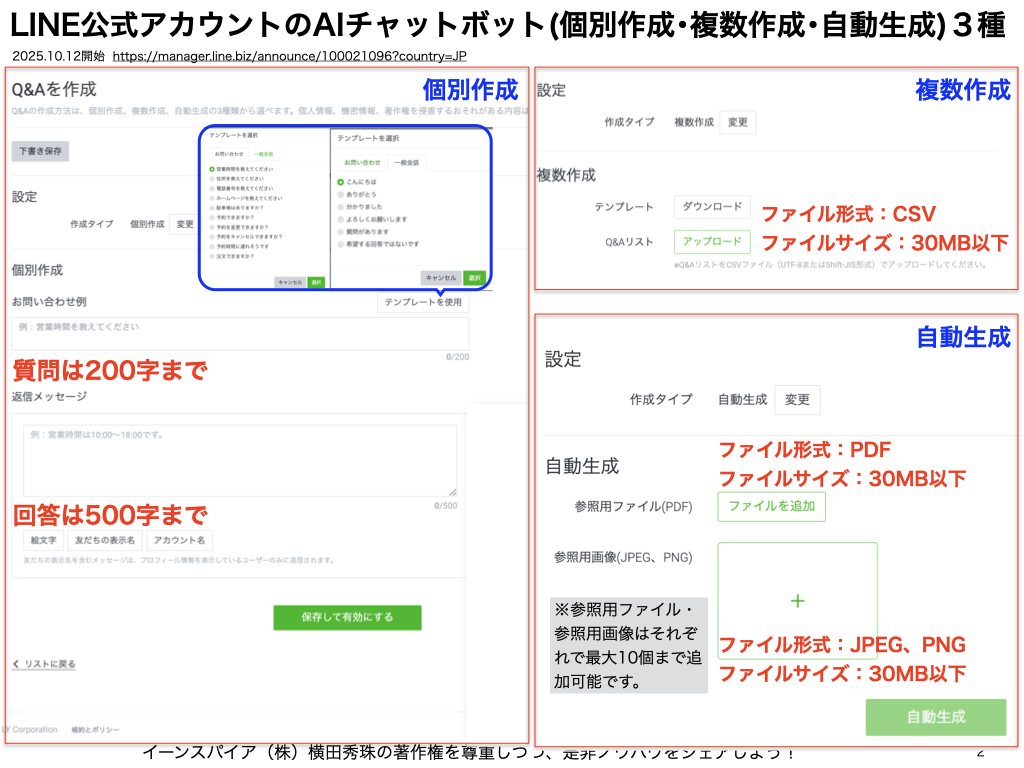Click the plus icon to add reference image

coord(797,601)
